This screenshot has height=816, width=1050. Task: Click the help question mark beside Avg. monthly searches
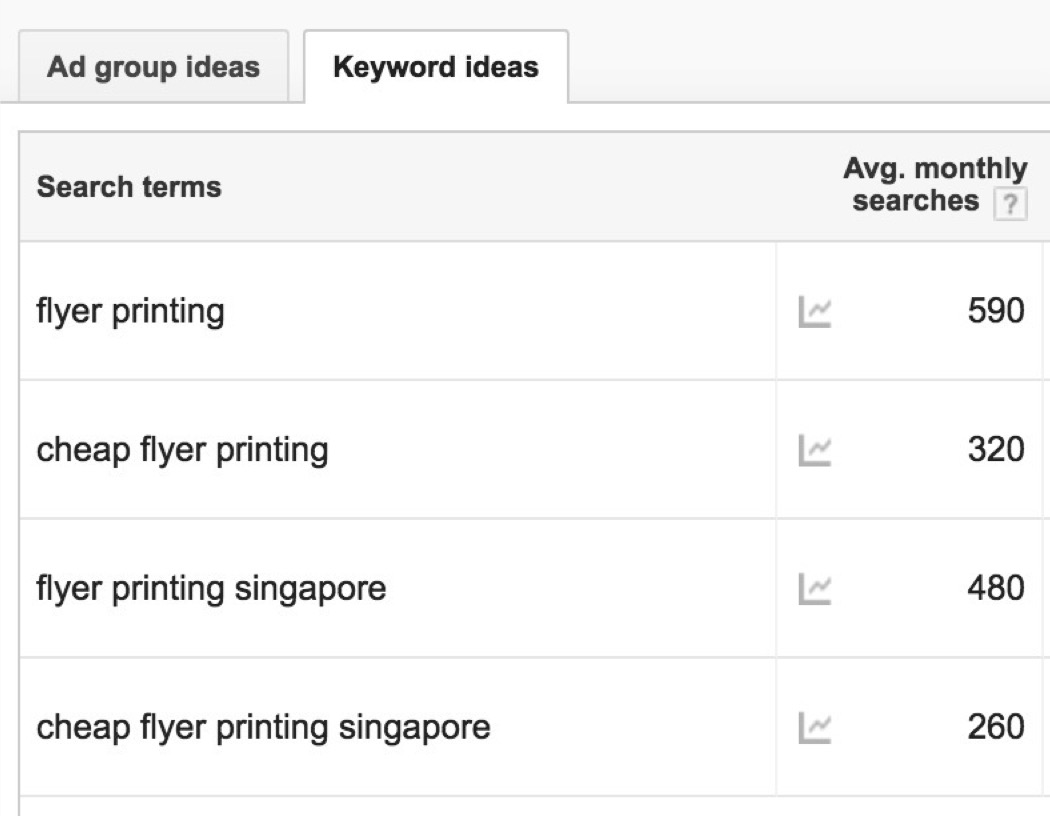pyautogui.click(x=1010, y=203)
